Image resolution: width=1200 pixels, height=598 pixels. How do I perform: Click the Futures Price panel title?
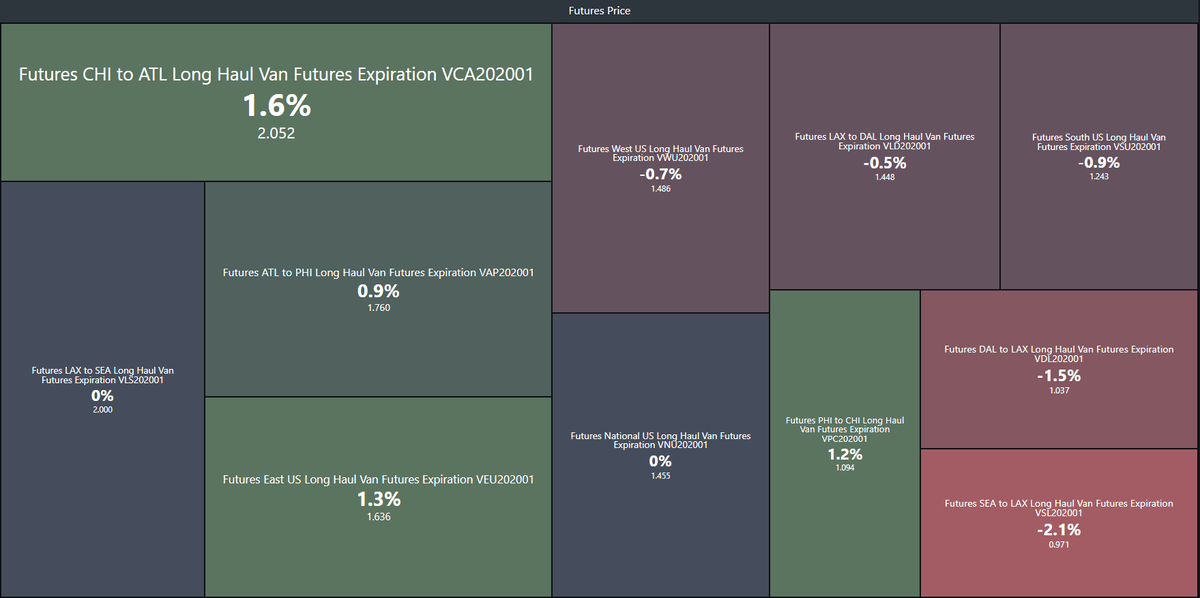pos(599,11)
